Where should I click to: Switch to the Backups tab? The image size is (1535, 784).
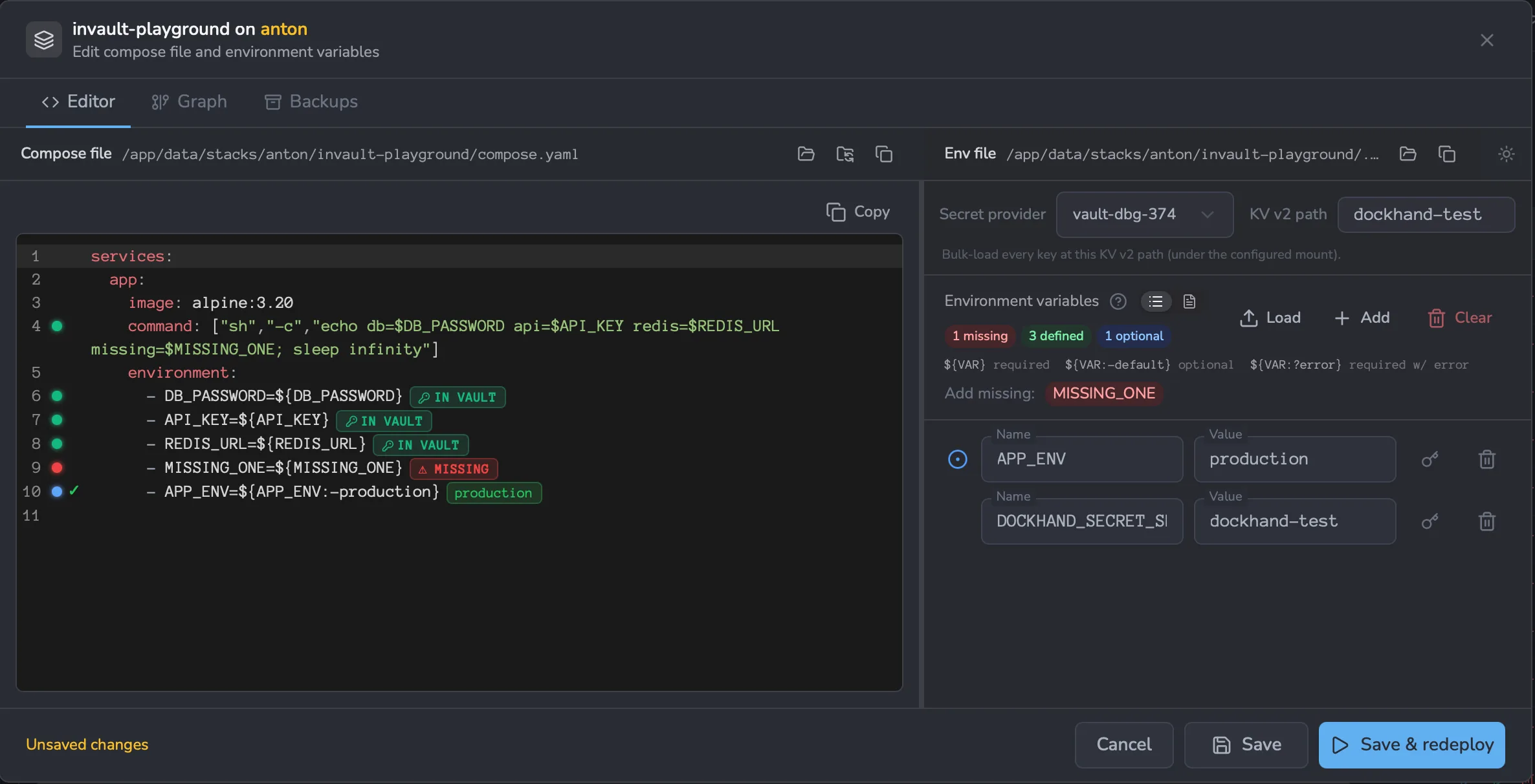(x=311, y=102)
